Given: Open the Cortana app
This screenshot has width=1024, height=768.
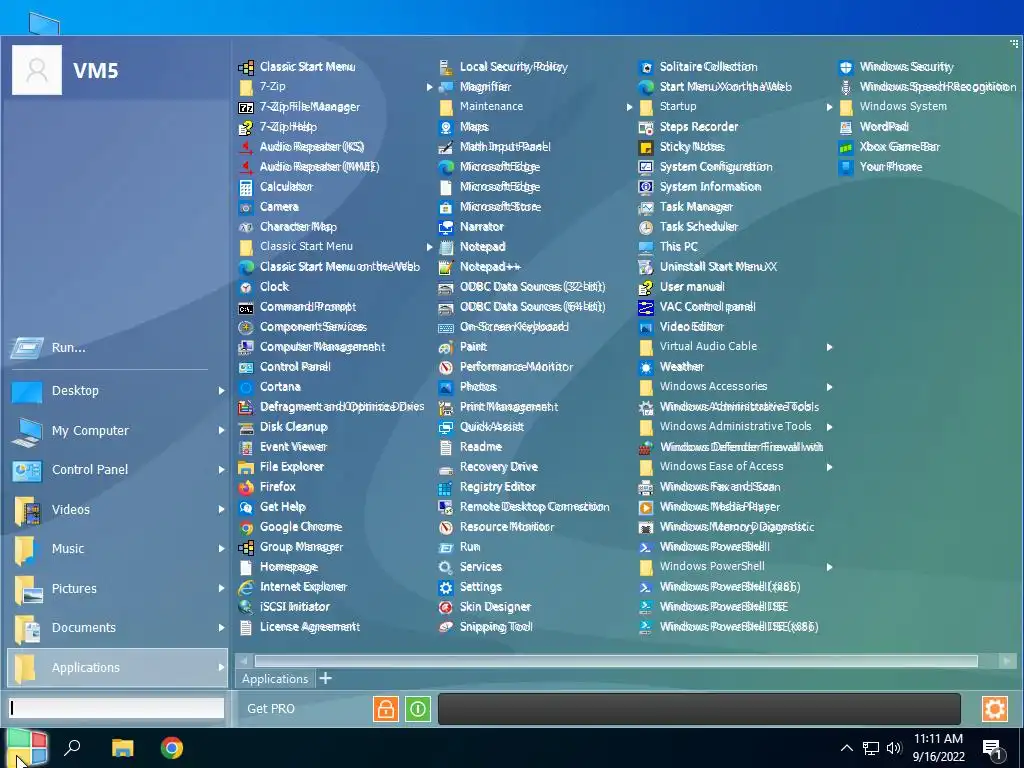Looking at the screenshot, I should pos(270,387).
